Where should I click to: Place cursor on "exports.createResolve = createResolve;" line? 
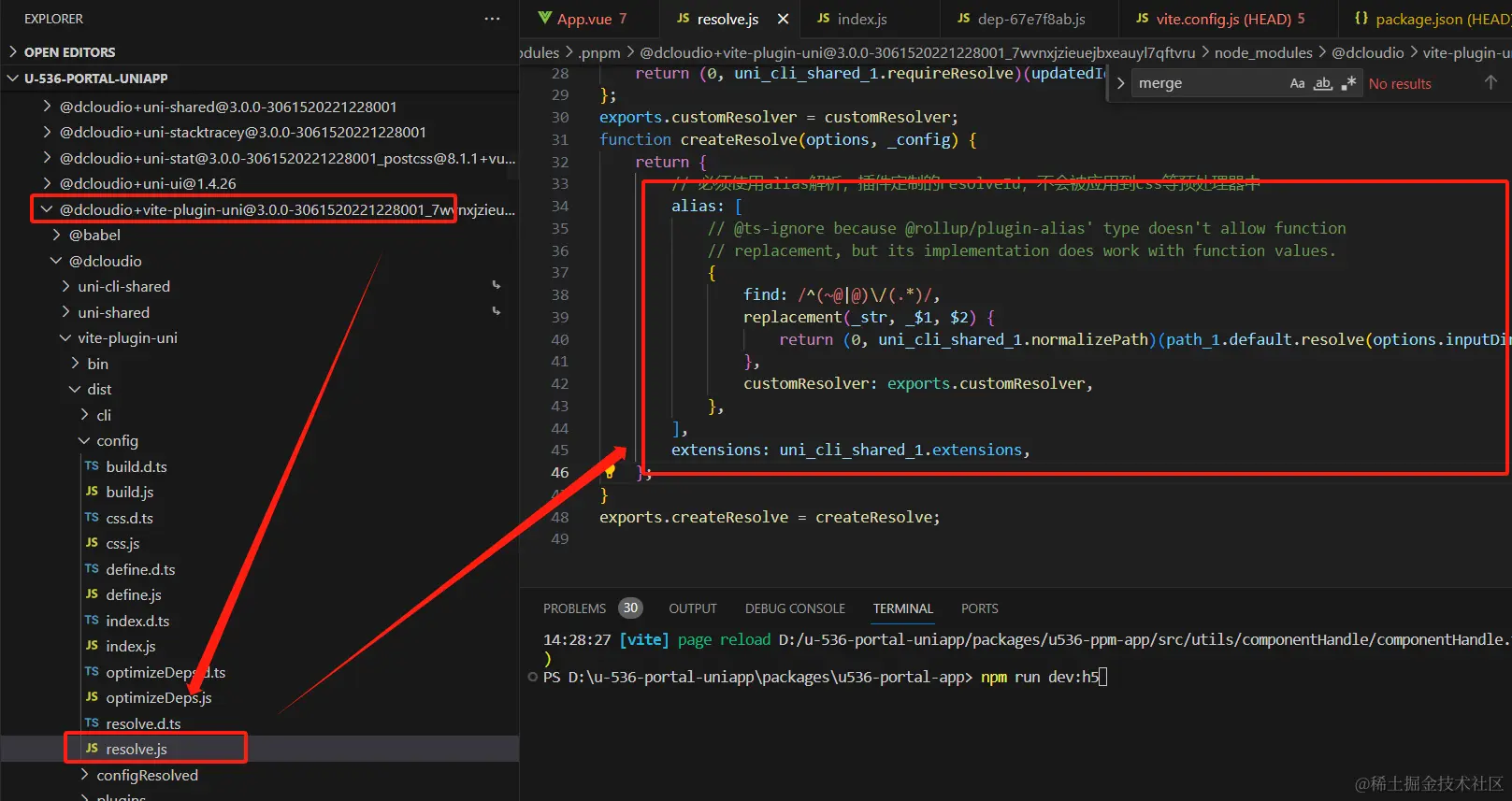pyautogui.click(x=770, y=517)
